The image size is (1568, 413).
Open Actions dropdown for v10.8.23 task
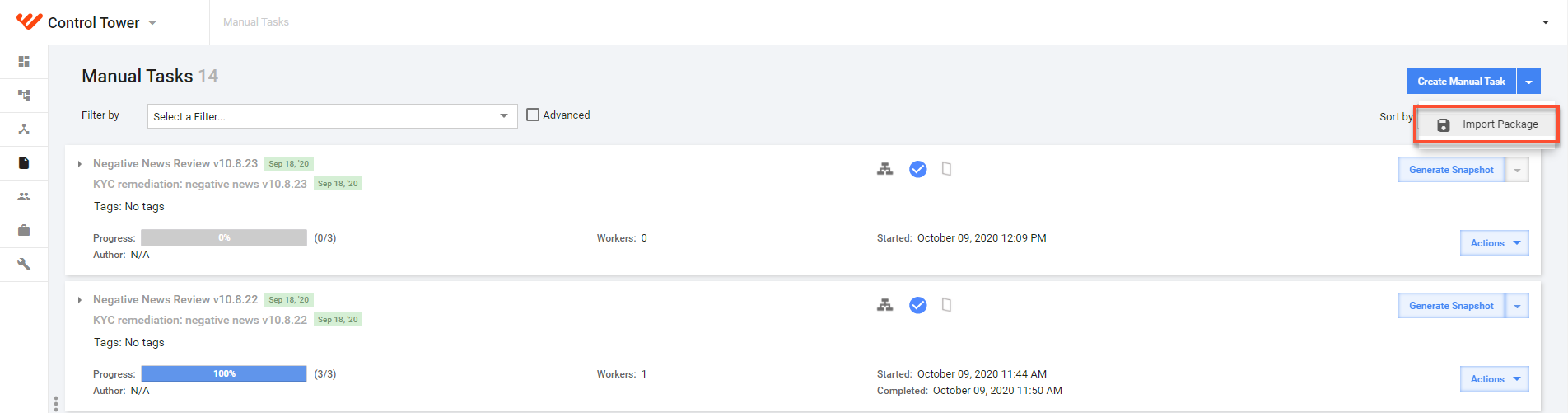click(1494, 243)
